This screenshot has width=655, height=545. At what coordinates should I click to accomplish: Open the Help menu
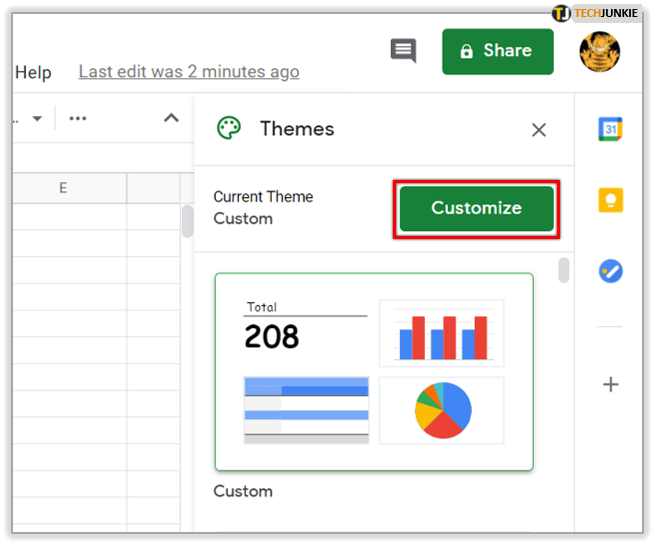[x=33, y=72]
